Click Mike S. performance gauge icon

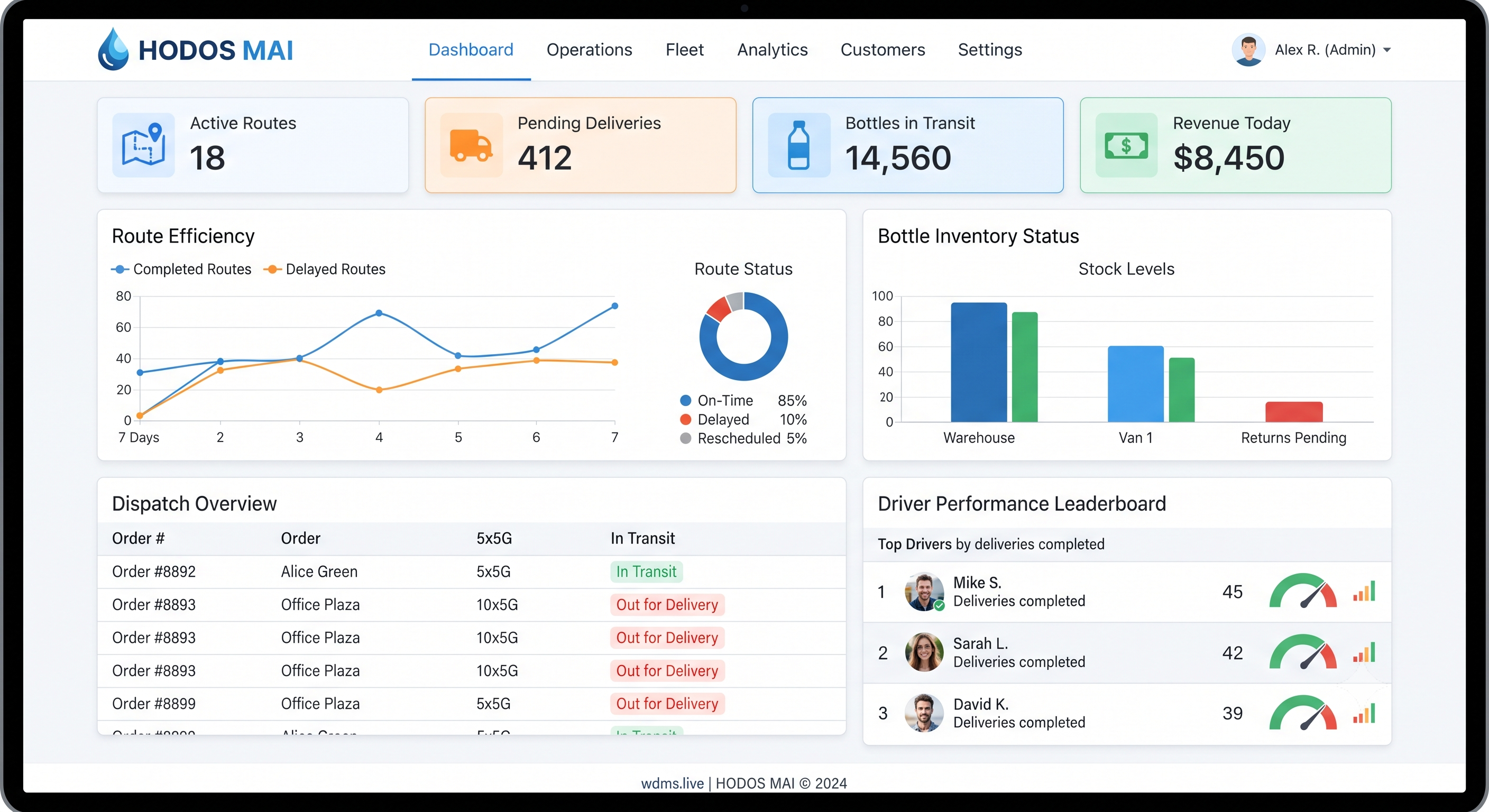coord(1303,591)
